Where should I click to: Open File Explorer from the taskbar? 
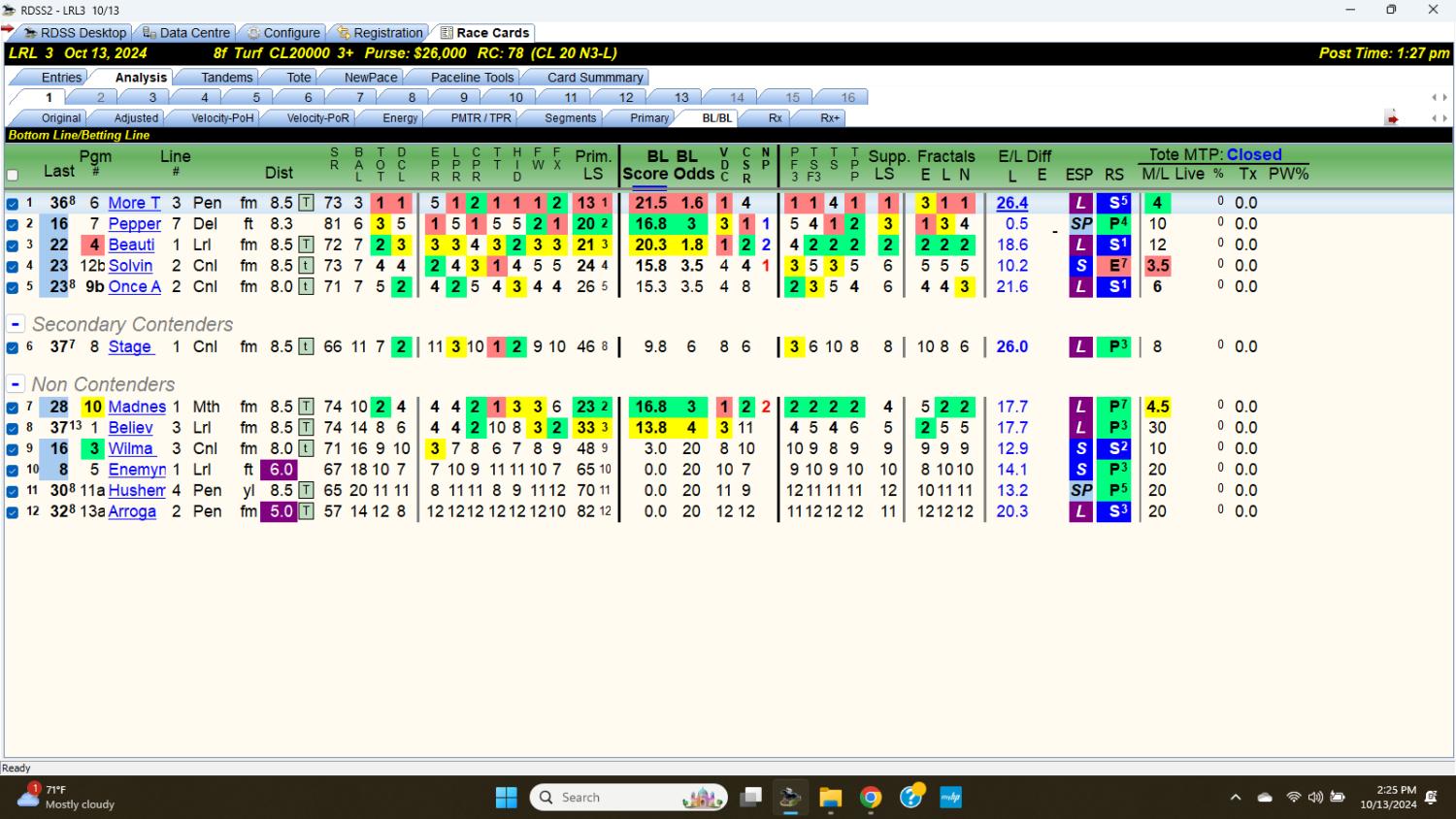(830, 798)
